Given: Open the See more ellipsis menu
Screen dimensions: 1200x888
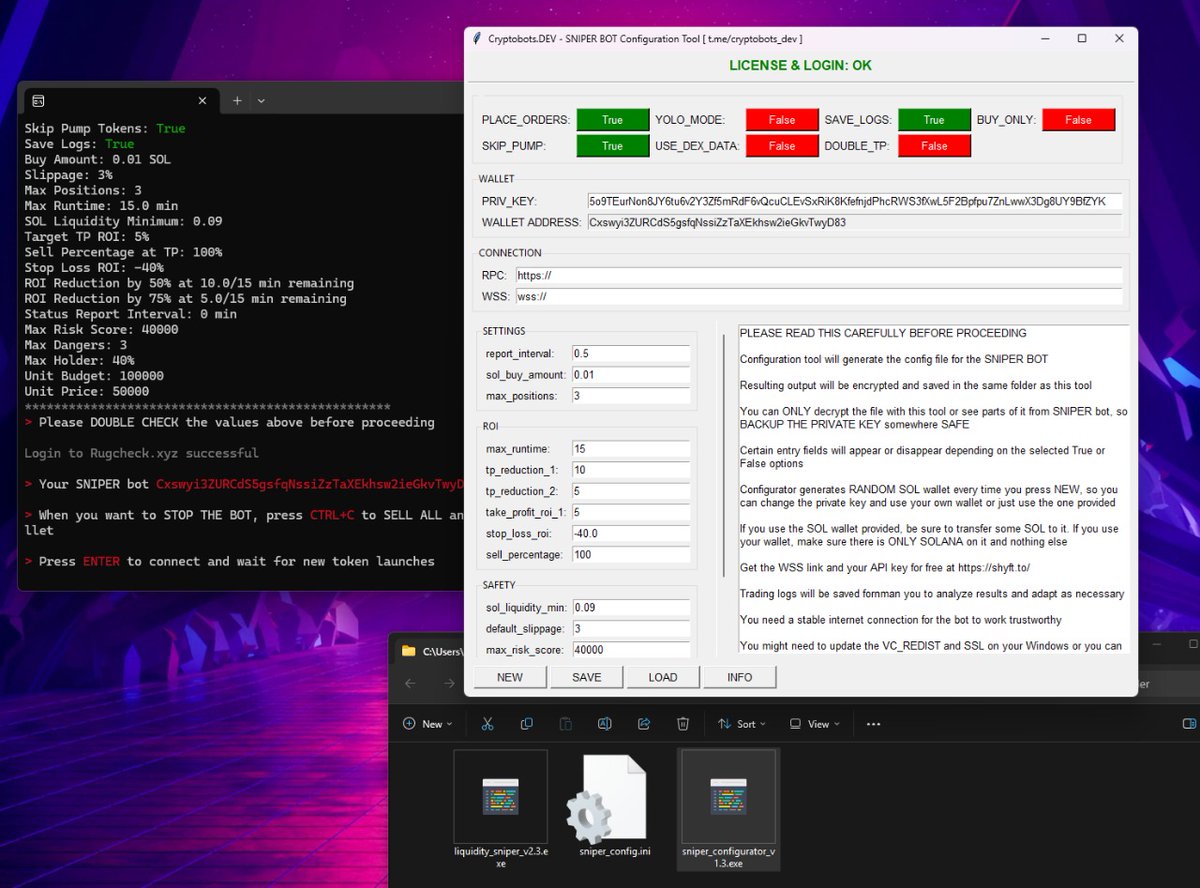Looking at the screenshot, I should click(873, 724).
